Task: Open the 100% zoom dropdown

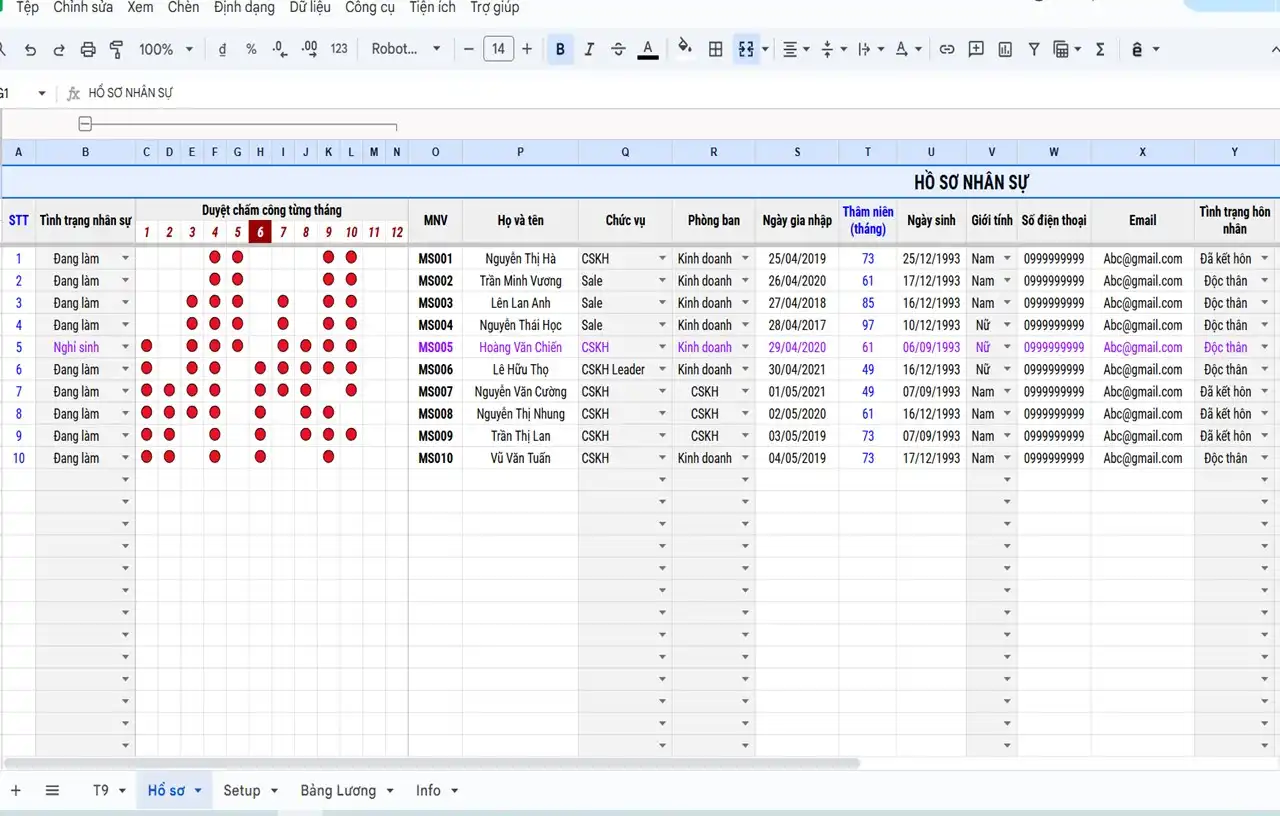Action: tap(166, 49)
